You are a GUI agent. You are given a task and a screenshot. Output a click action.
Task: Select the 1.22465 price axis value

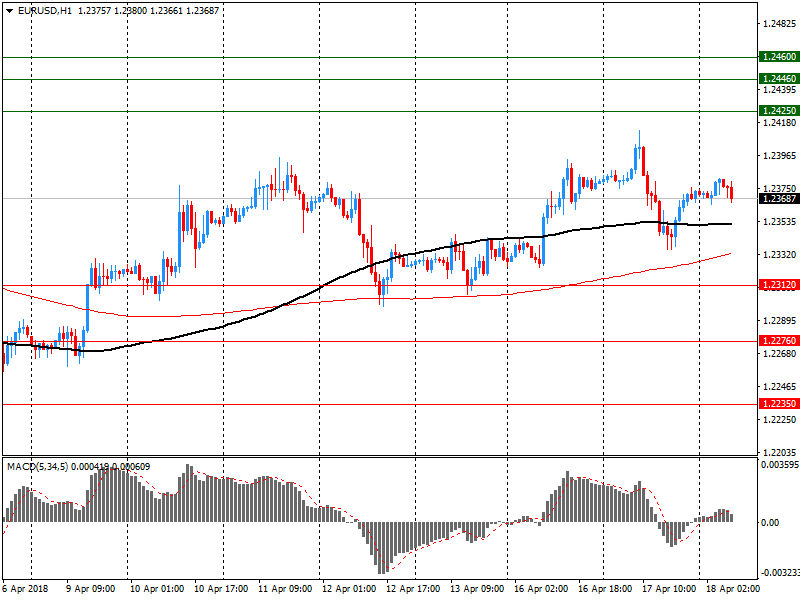coord(780,387)
